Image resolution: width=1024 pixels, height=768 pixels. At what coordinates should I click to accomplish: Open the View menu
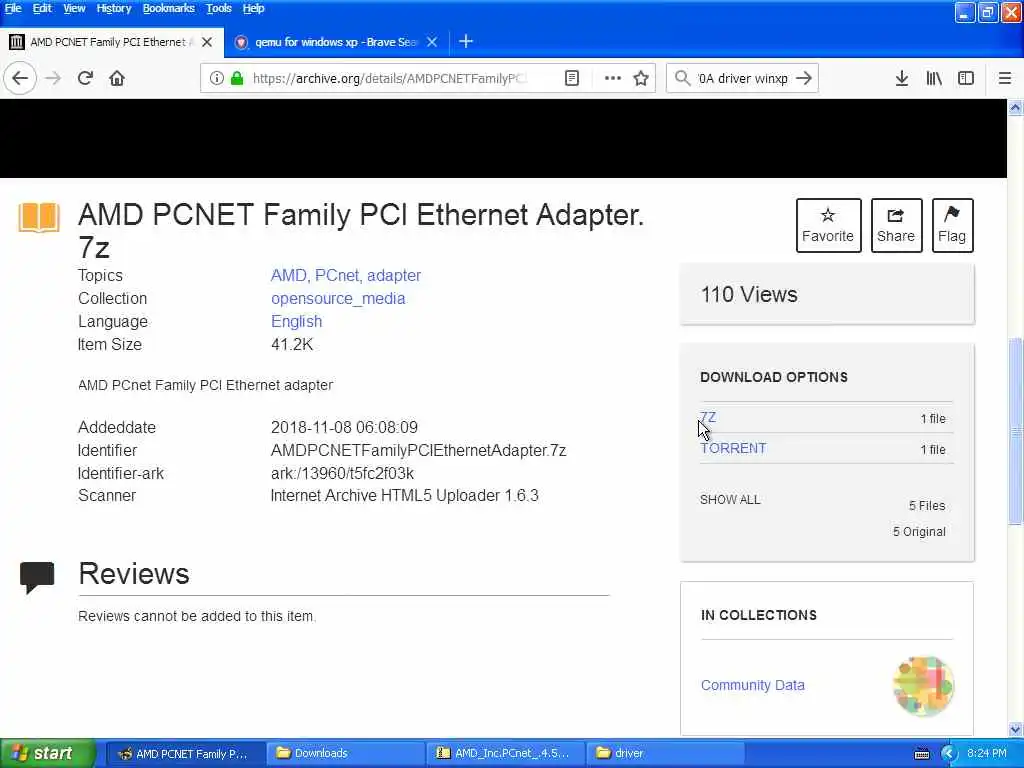74,8
